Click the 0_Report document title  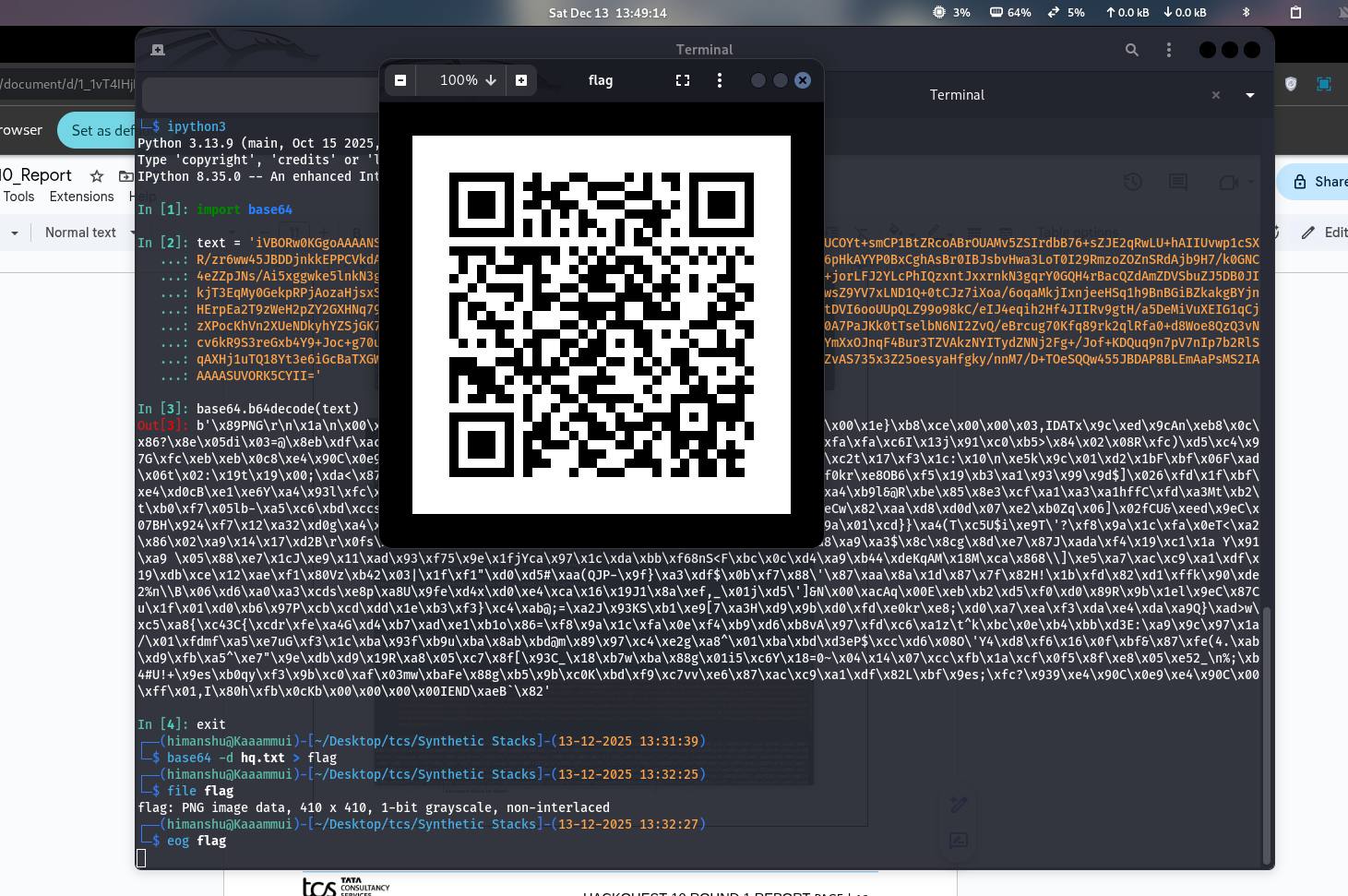tap(36, 175)
